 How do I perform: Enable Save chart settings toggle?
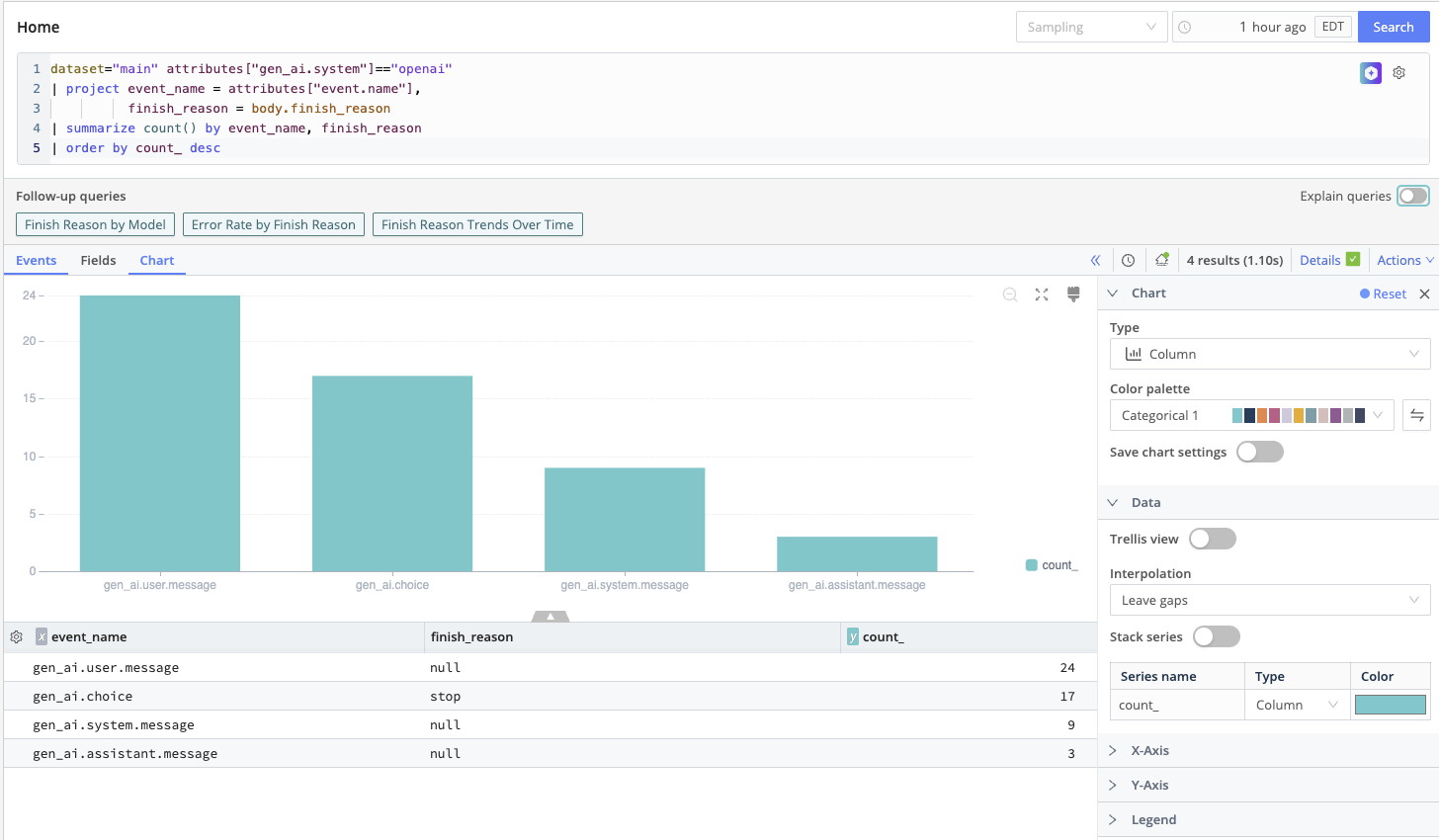[x=1259, y=452]
